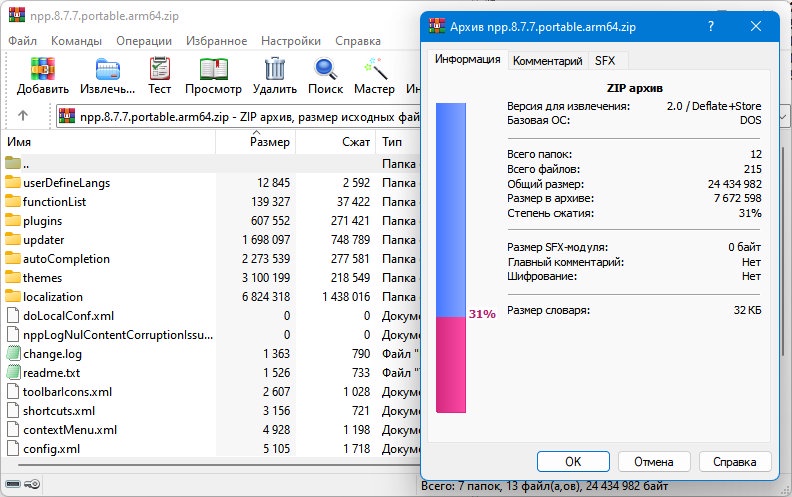Open the Просмотр (View) tool
Image resolution: width=792 pixels, height=497 pixels.
tap(213, 69)
